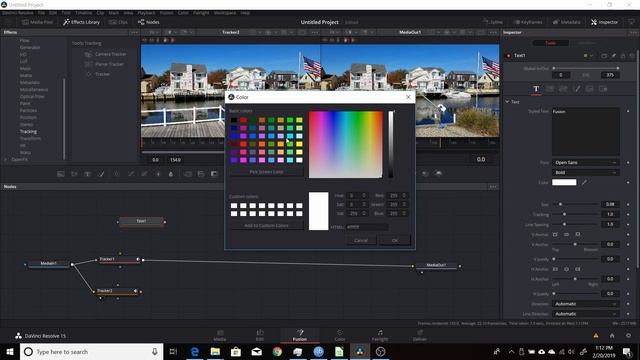Image resolution: width=640 pixels, height=360 pixels.
Task: Switch to the Fusion page
Action: pyautogui.click(x=300, y=336)
